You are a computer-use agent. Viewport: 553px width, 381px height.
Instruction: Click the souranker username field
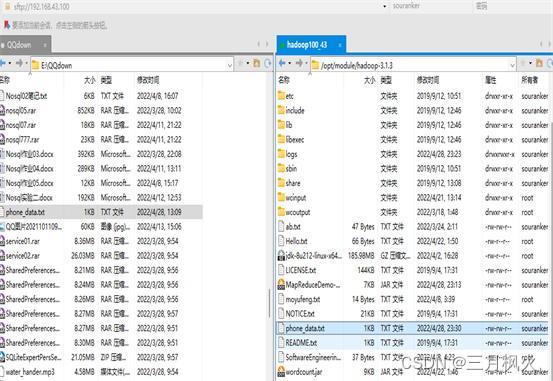(x=431, y=6)
